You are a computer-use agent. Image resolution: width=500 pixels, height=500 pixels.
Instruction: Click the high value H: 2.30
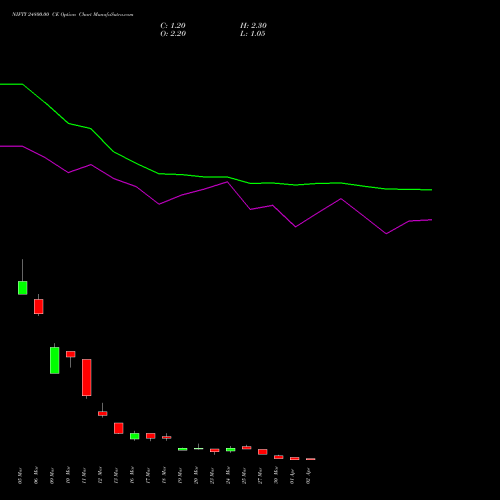tap(253, 26)
